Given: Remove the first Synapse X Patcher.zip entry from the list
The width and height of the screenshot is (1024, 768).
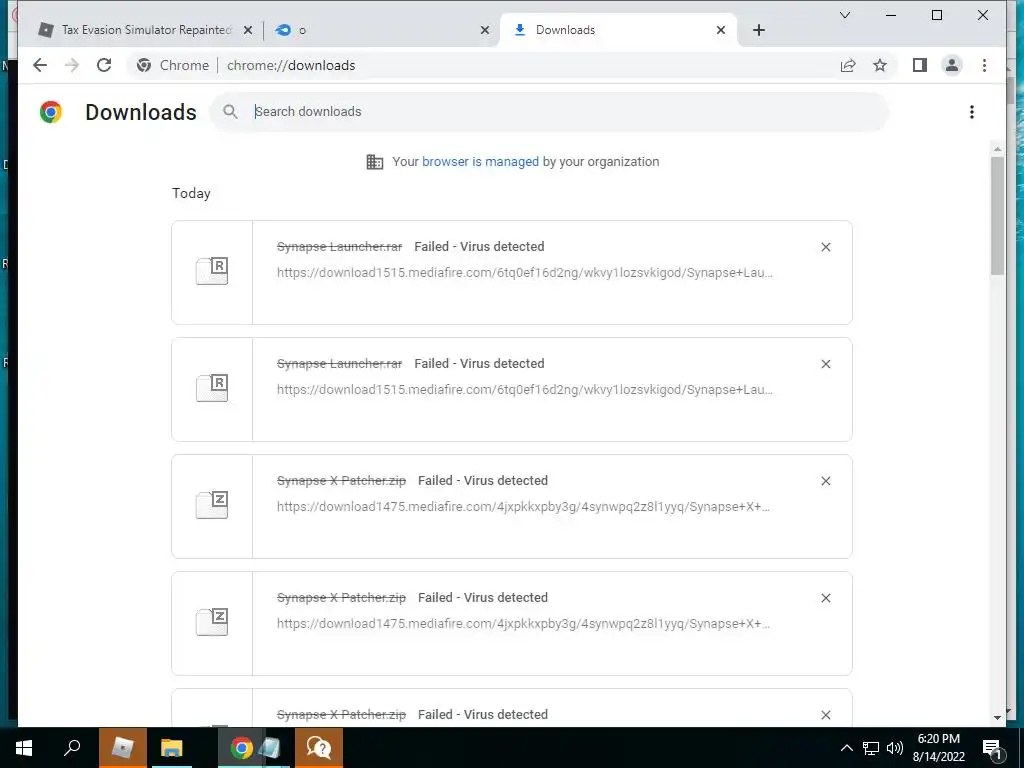Looking at the screenshot, I should [825, 481].
